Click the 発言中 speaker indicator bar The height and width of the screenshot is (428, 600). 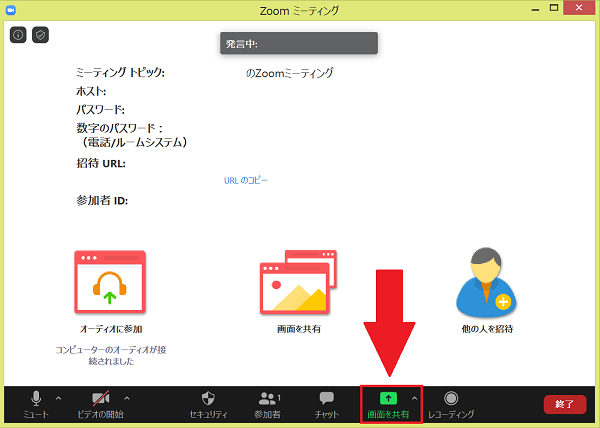coord(299,43)
